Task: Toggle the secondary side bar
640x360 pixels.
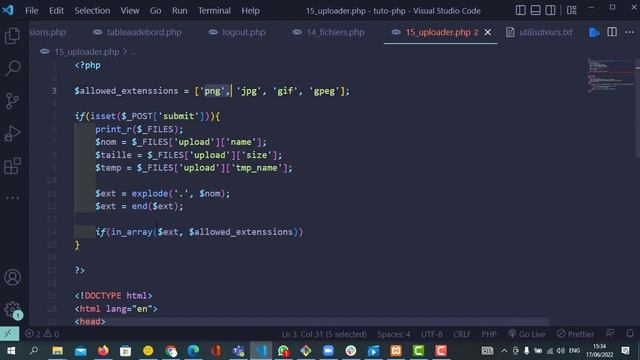Action: point(550,10)
